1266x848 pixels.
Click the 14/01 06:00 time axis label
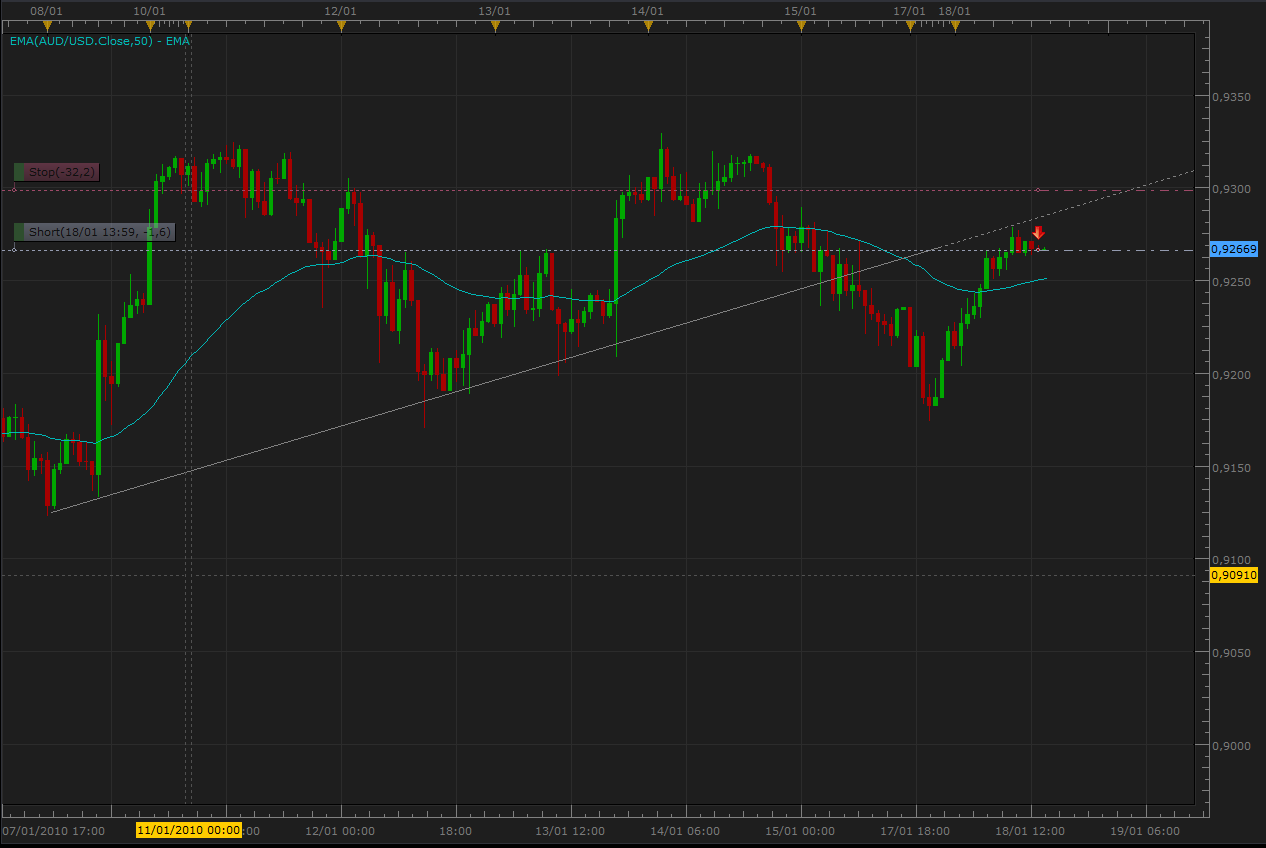click(686, 830)
